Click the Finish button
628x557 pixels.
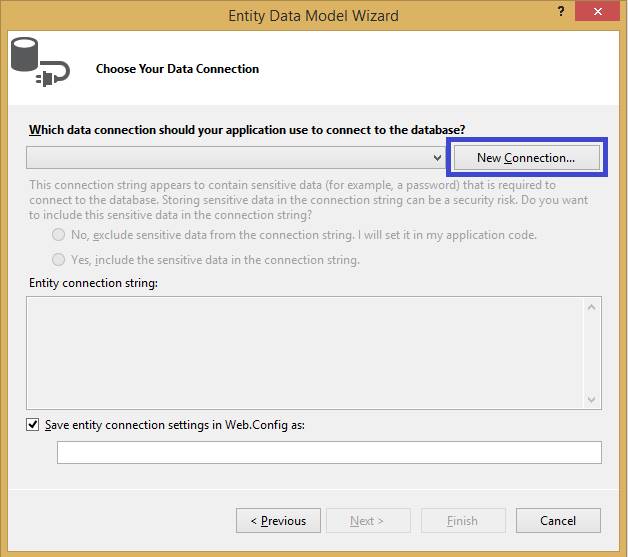462,520
